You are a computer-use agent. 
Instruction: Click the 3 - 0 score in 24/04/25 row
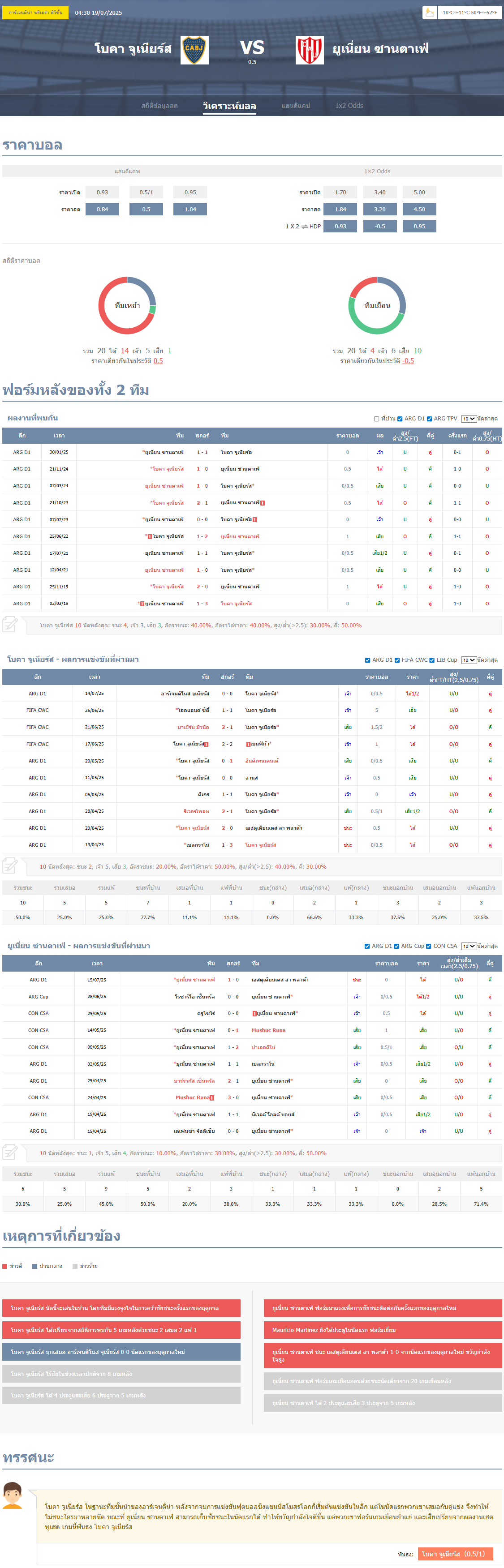(233, 1098)
